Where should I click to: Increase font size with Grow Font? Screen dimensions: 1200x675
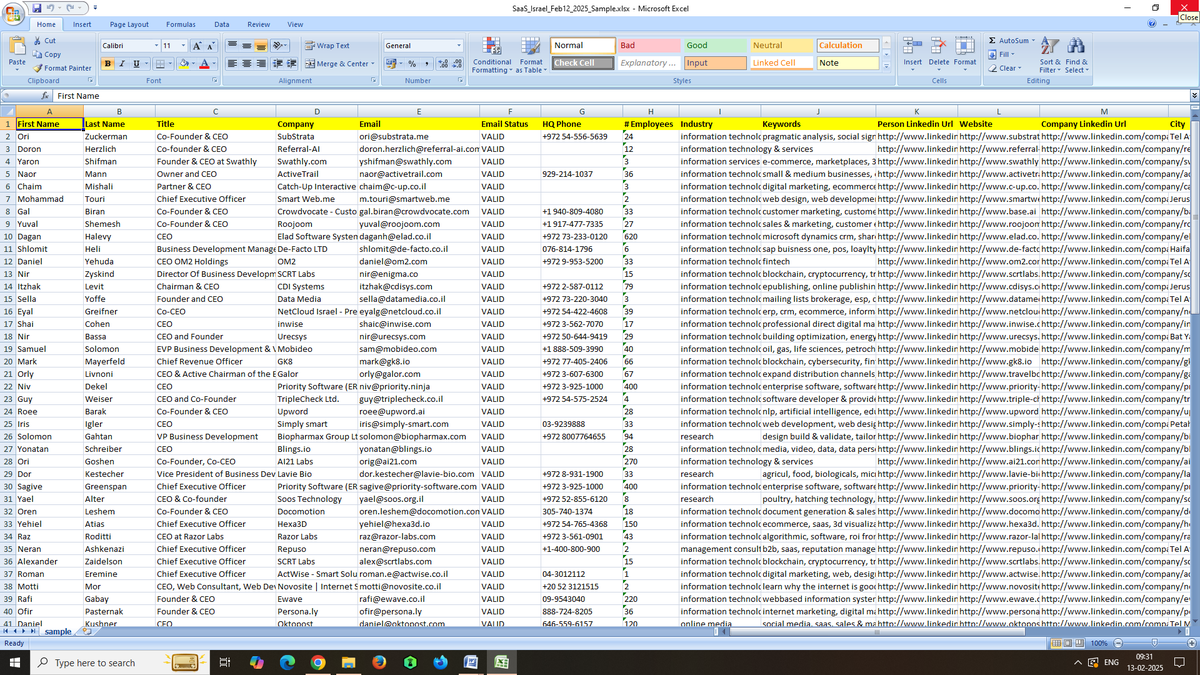click(x=197, y=46)
